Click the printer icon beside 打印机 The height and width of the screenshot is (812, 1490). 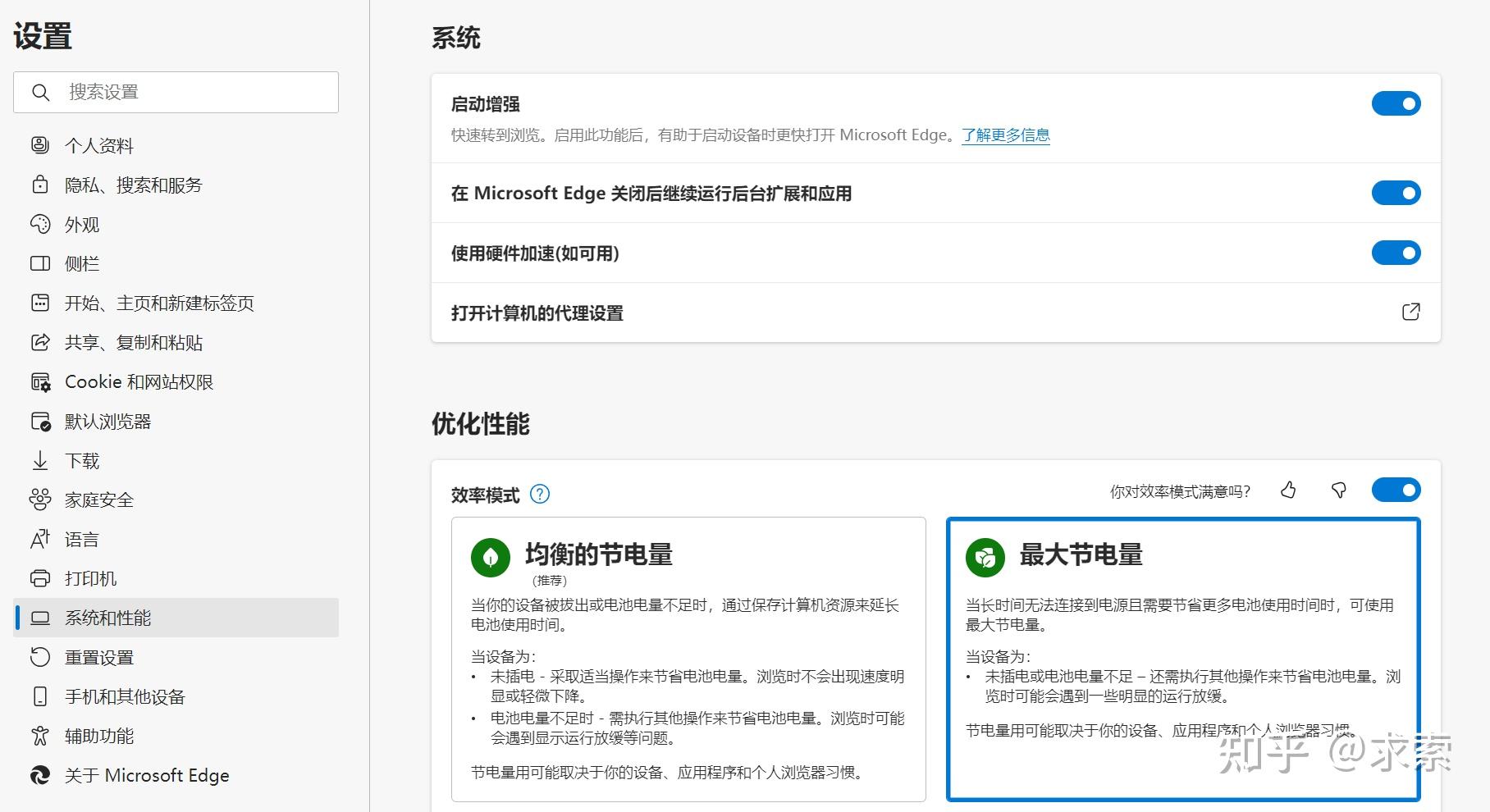[x=40, y=578]
